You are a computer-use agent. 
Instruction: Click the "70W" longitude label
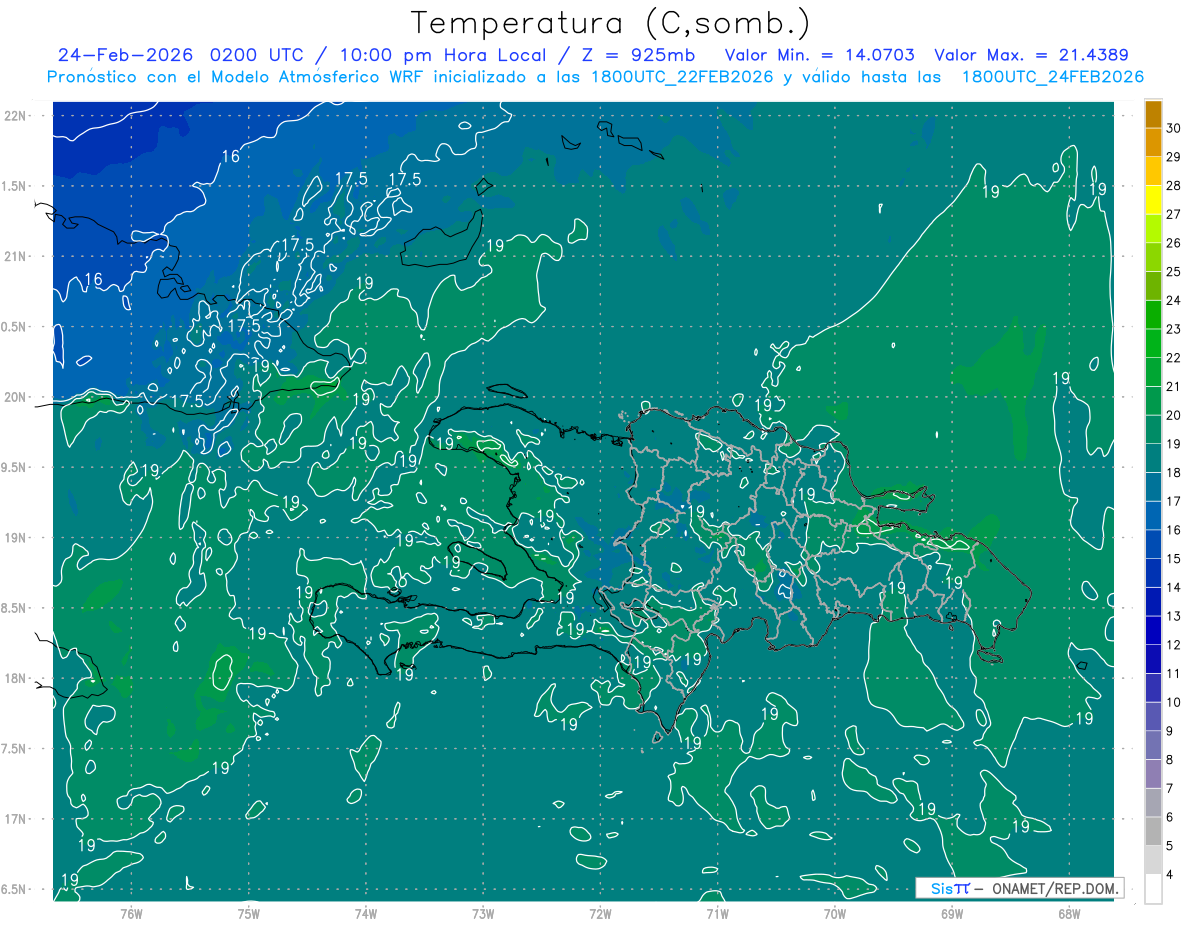pos(835,913)
